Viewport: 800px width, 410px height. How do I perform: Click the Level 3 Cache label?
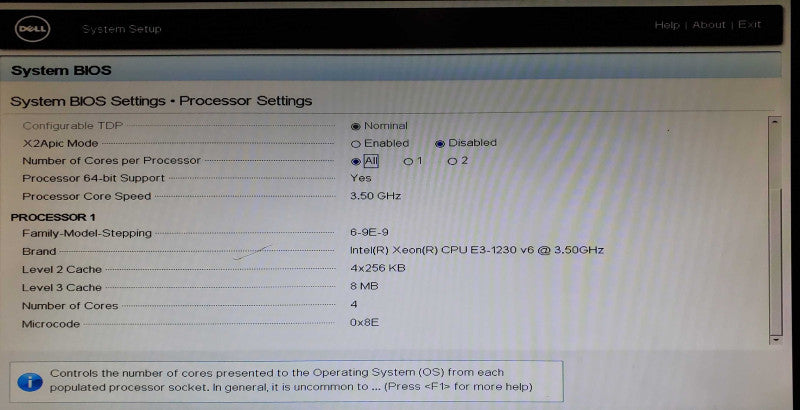coord(62,288)
